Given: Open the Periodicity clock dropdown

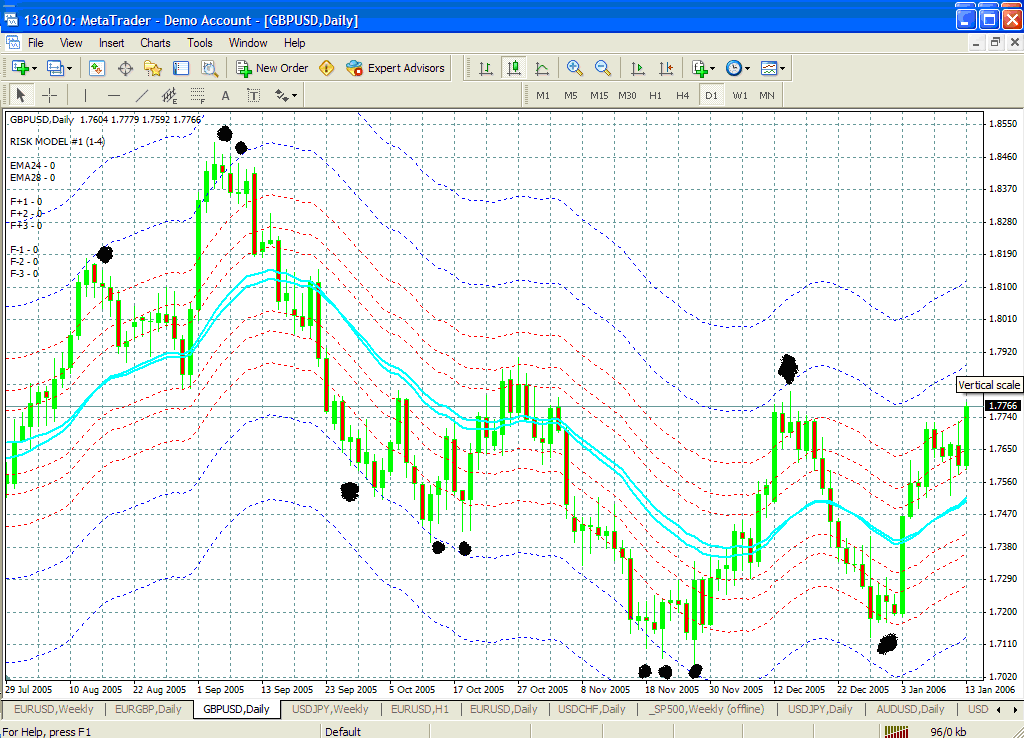Looking at the screenshot, I should (738, 68).
